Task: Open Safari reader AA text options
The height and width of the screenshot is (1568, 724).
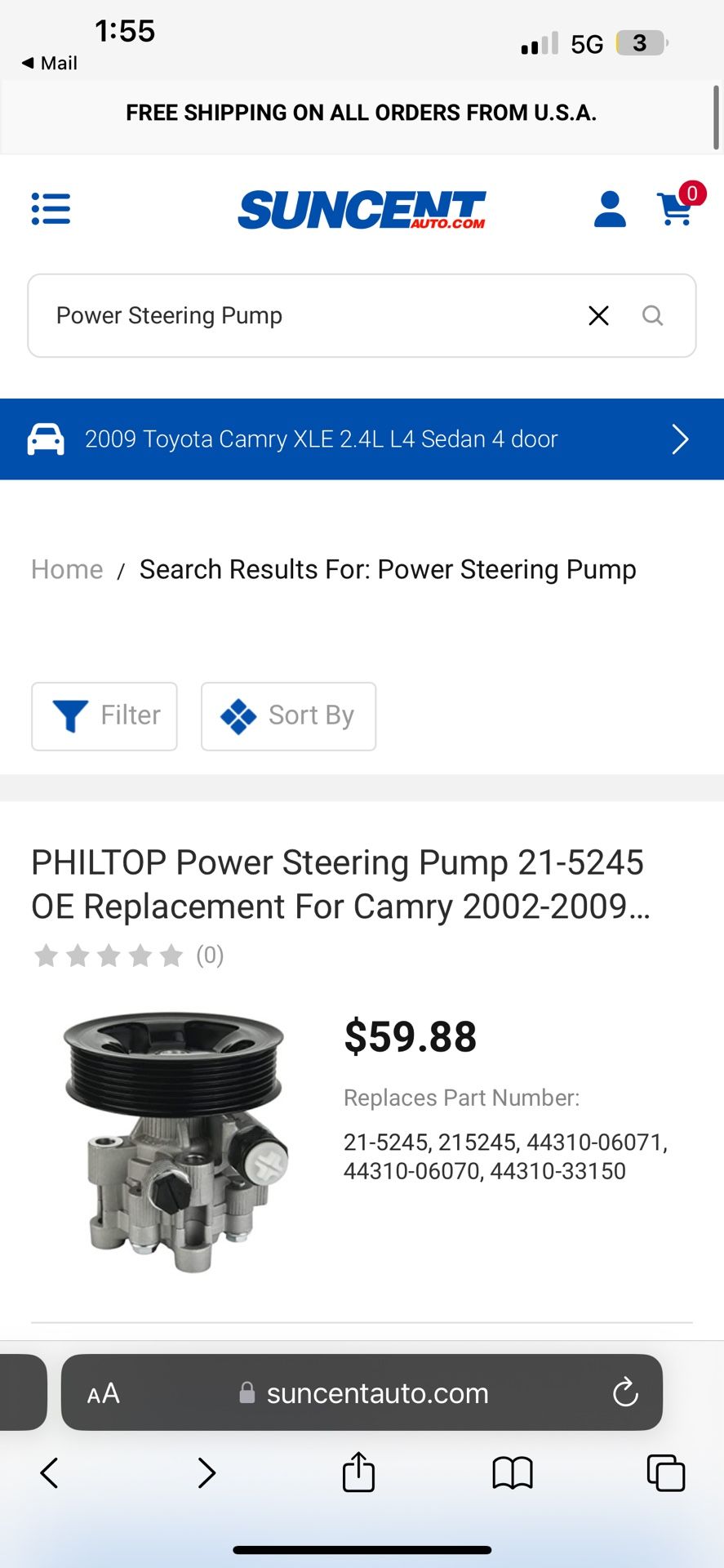Action: coord(104,1393)
